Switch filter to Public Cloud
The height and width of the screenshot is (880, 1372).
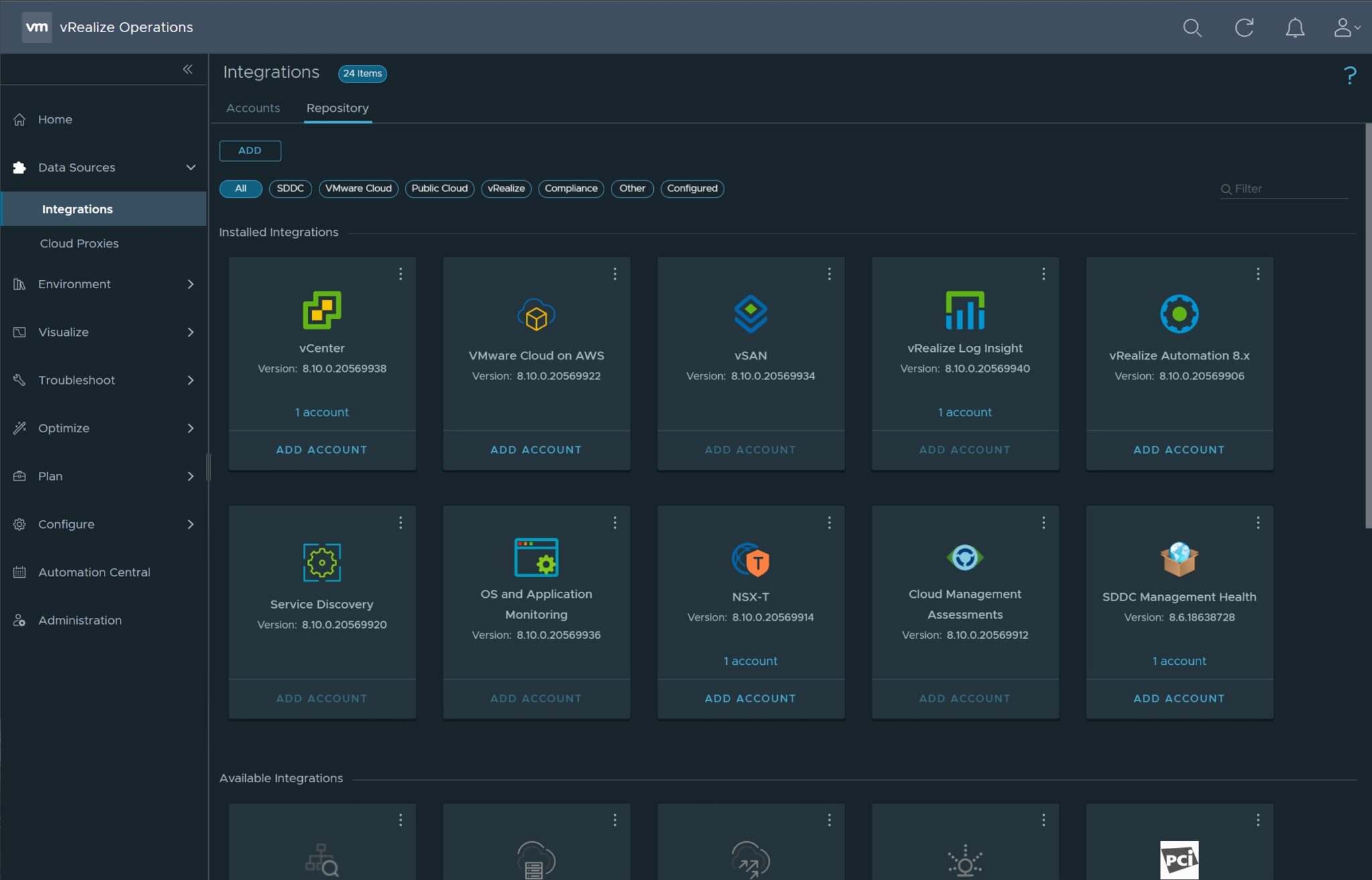pos(439,188)
